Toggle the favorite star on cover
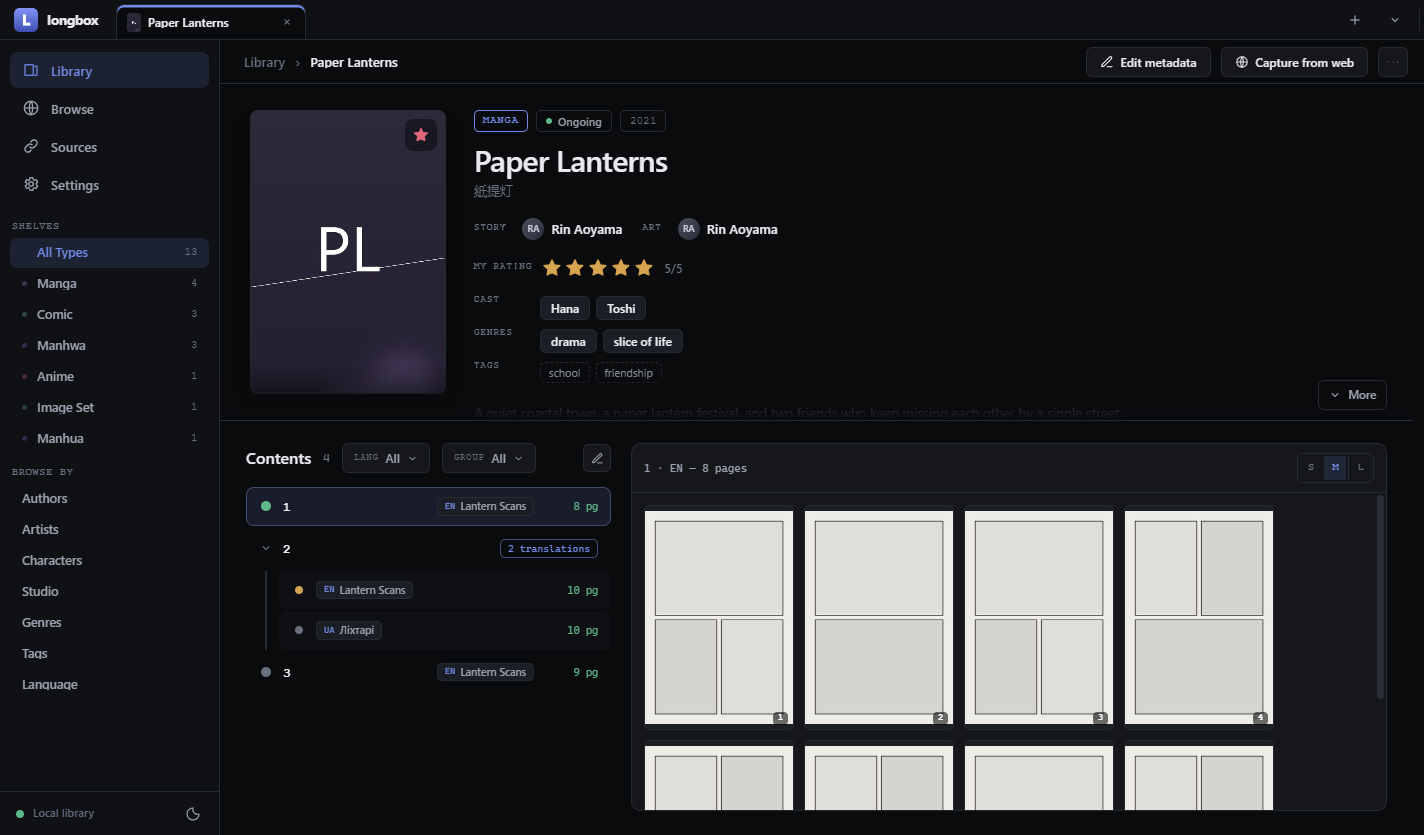Image resolution: width=1424 pixels, height=835 pixels. pos(421,135)
